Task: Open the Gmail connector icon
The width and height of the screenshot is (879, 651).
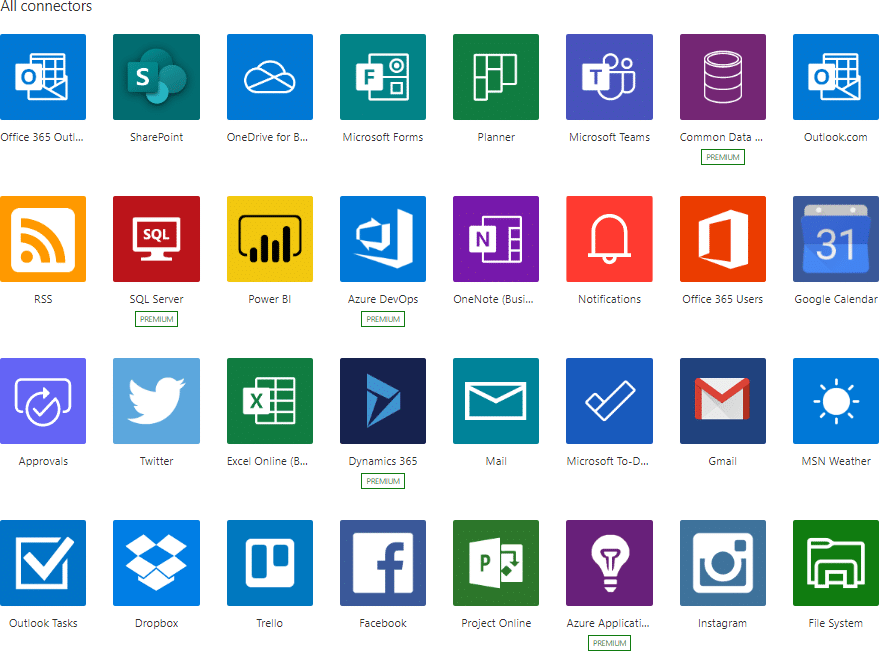Action: pos(723,401)
